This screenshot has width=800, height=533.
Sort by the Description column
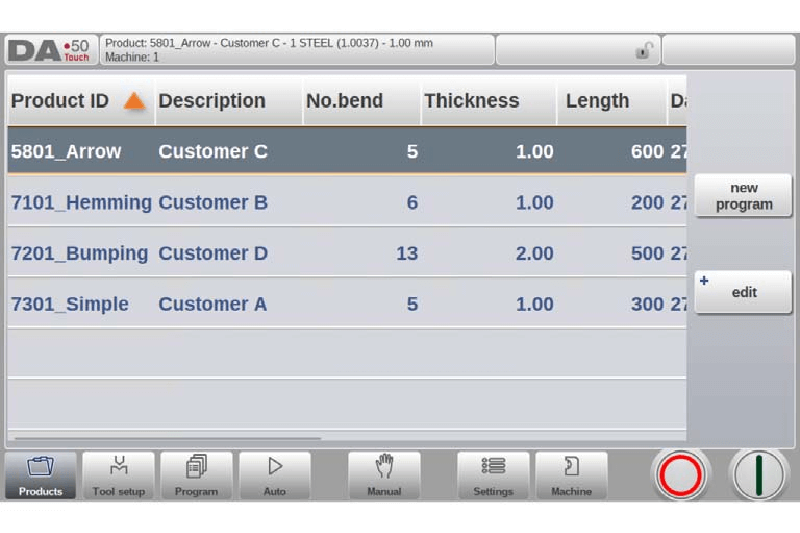point(212,101)
